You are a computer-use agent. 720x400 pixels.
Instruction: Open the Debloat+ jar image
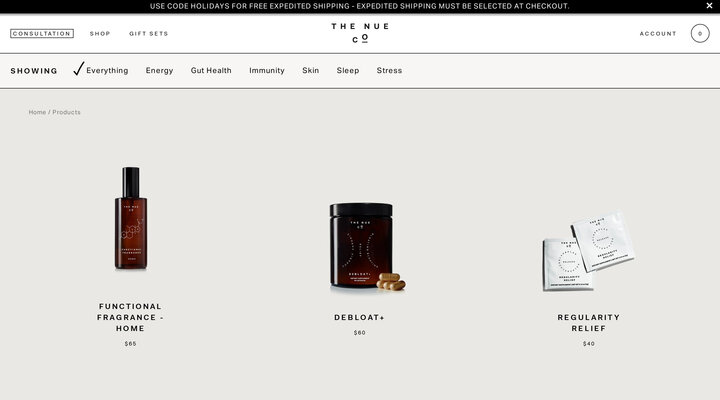coord(367,247)
